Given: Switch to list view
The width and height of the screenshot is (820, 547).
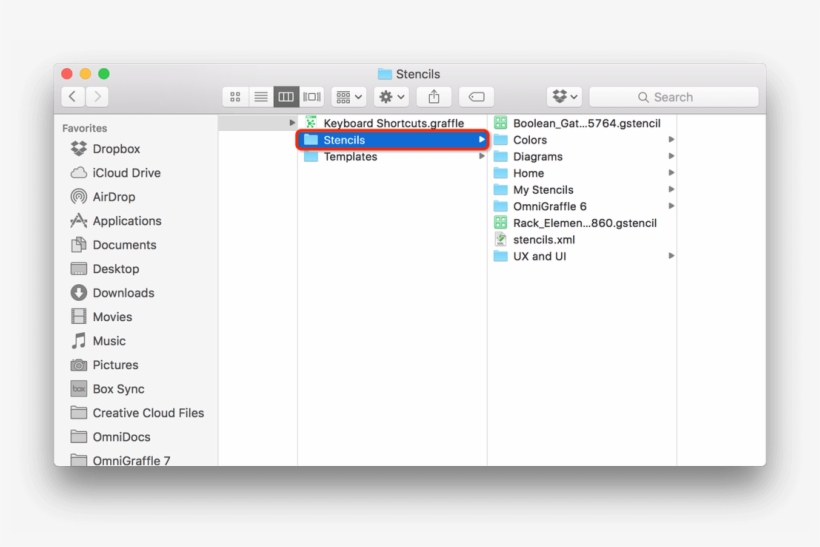Looking at the screenshot, I should pyautogui.click(x=261, y=97).
